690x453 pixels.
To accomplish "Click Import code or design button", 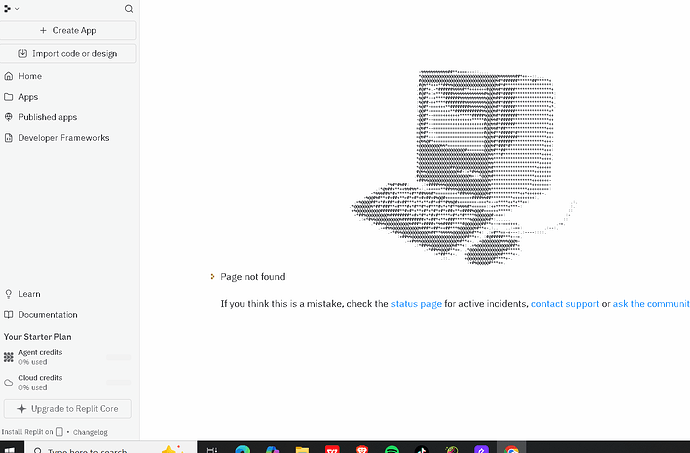I will (x=68, y=54).
